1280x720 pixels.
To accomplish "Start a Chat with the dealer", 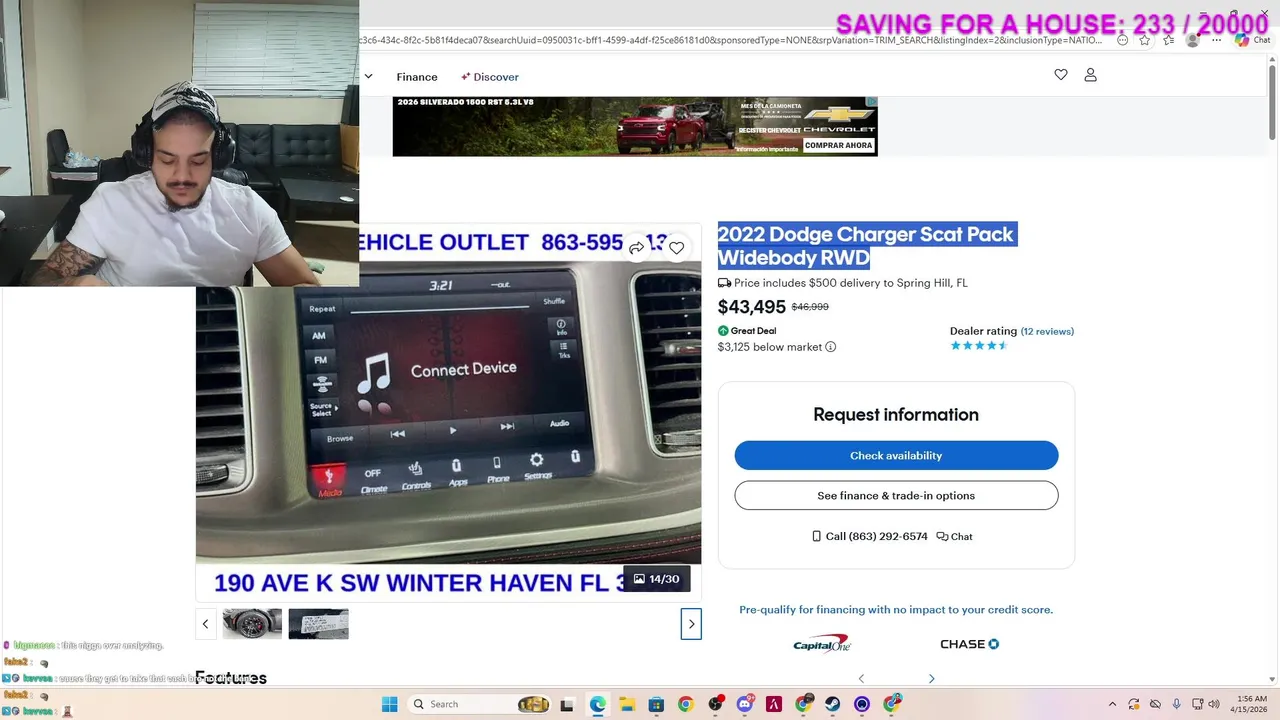I will pyautogui.click(x=955, y=536).
